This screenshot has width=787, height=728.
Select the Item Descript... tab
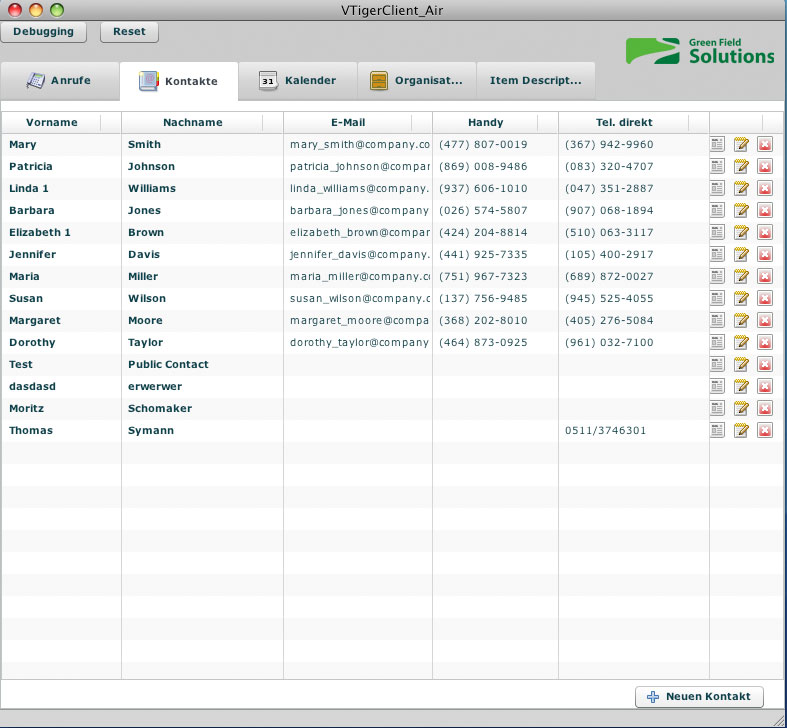point(535,81)
